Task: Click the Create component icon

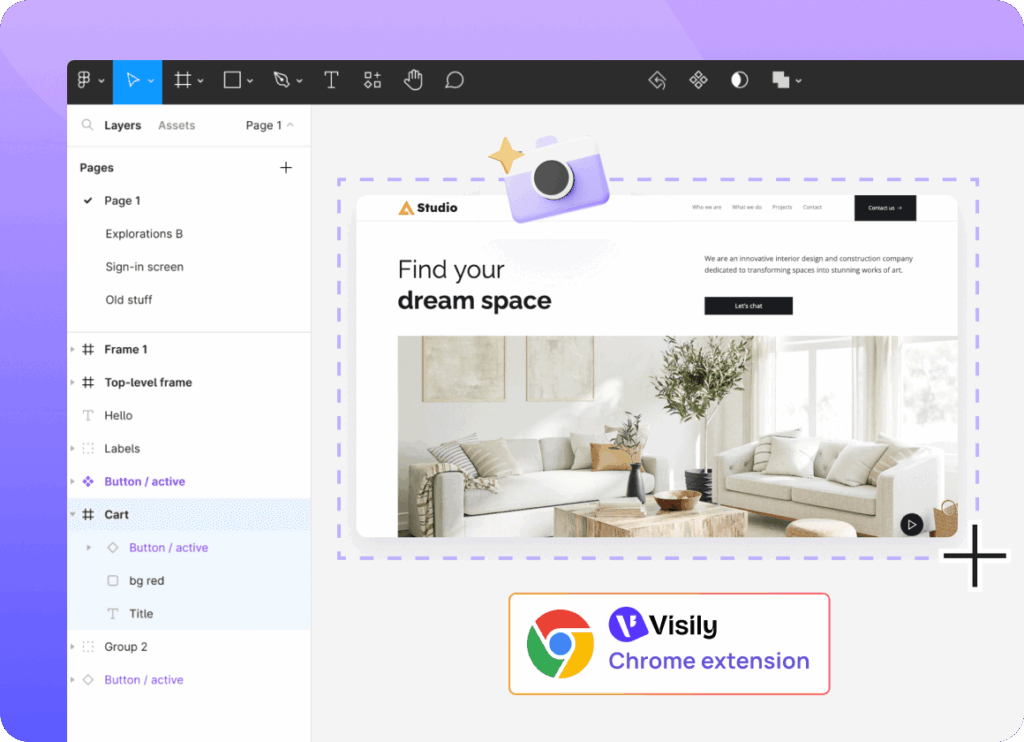Action: [x=698, y=80]
